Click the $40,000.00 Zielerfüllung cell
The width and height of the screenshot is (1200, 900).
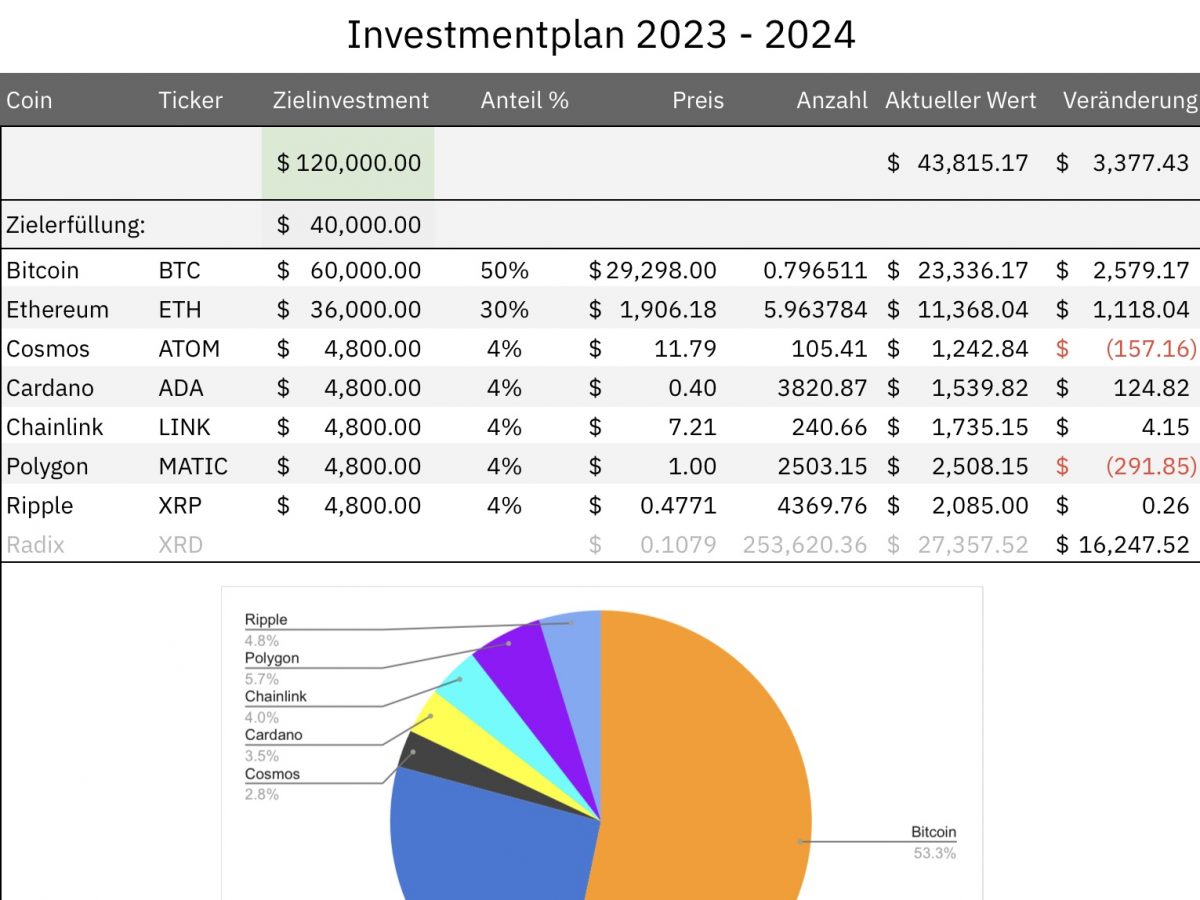[x=348, y=225]
